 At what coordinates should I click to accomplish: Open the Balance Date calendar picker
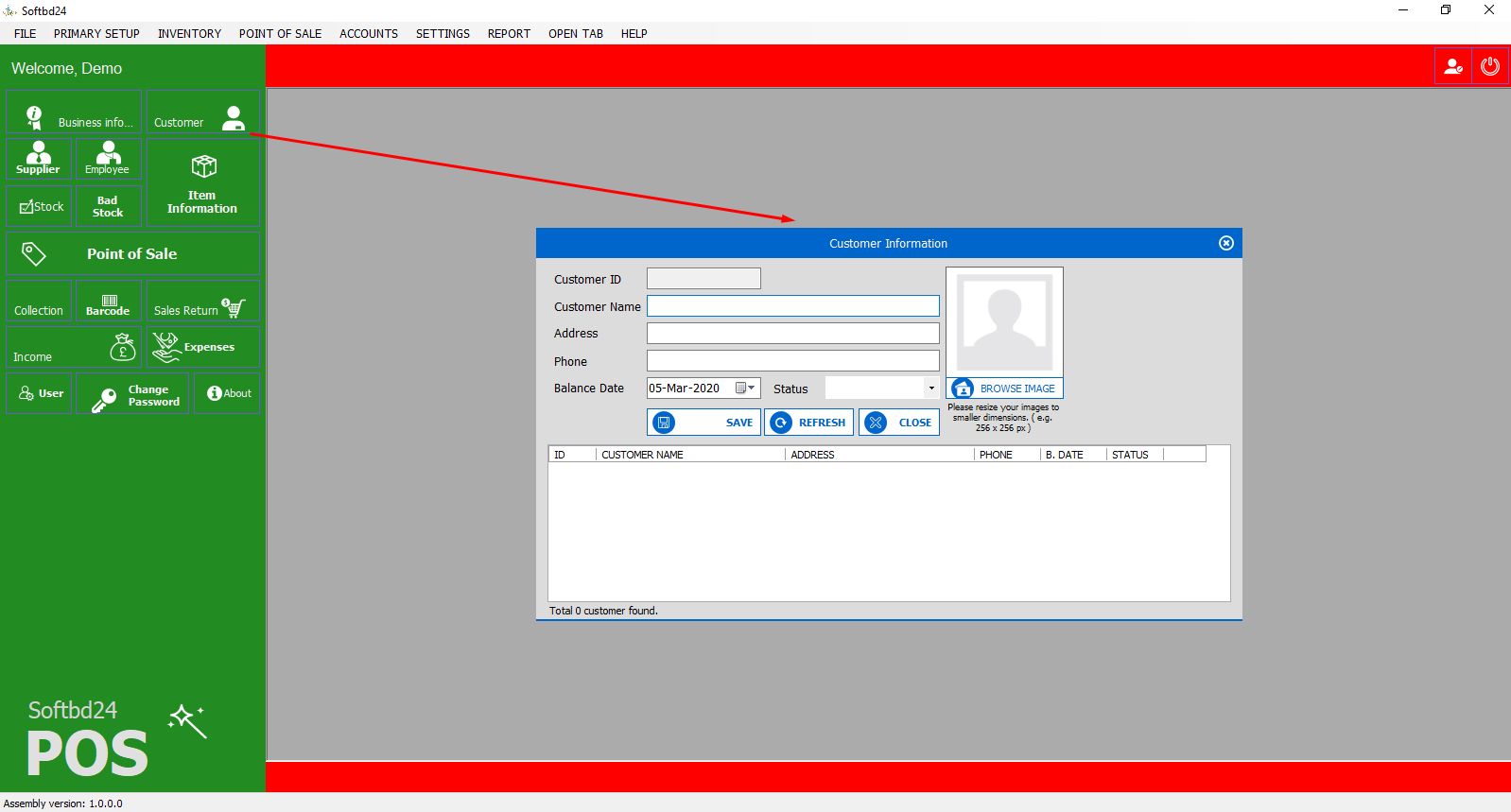[746, 388]
